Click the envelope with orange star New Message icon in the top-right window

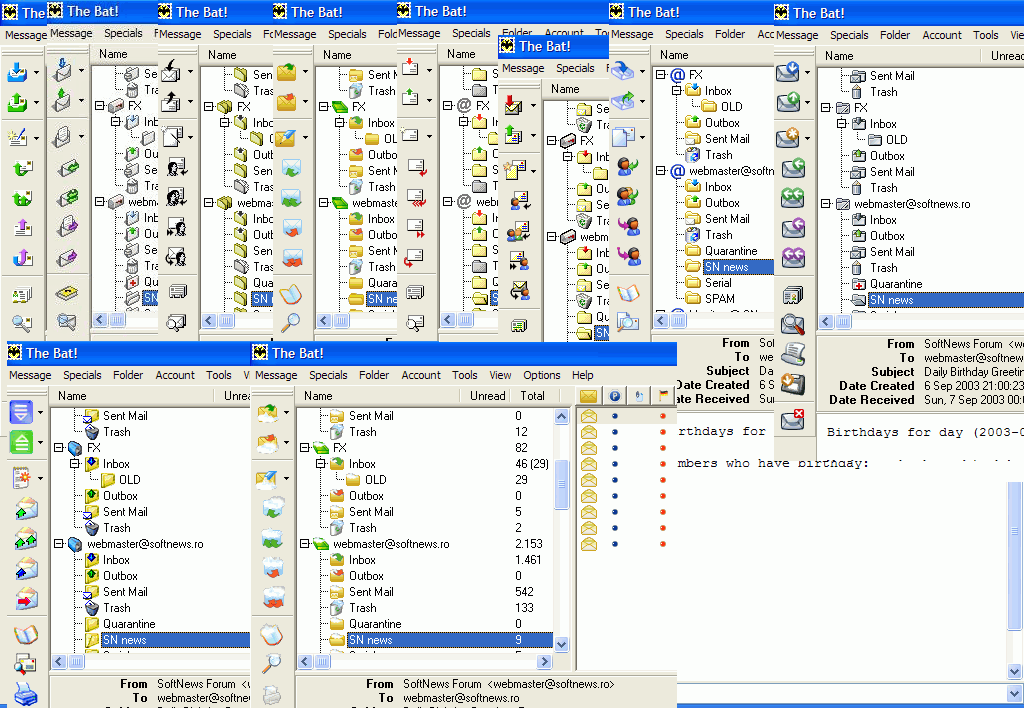point(788,138)
